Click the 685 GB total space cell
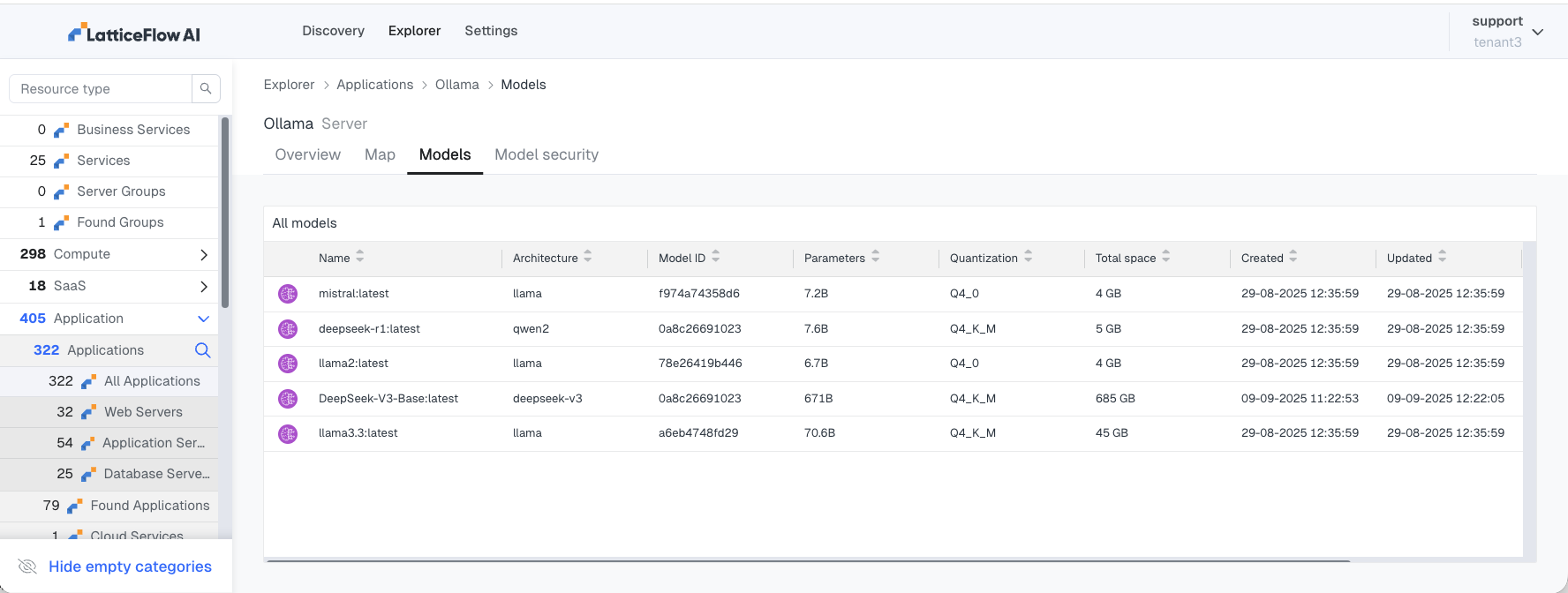 1115,399
